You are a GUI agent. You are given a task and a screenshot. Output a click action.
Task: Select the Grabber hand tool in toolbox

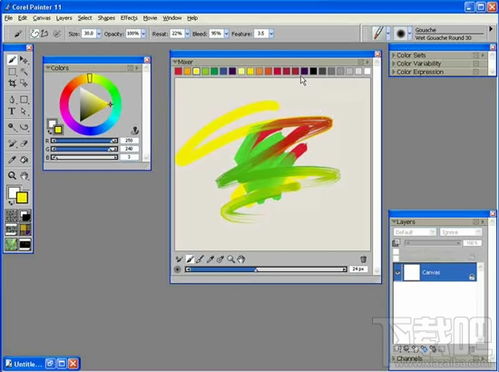coord(24,175)
